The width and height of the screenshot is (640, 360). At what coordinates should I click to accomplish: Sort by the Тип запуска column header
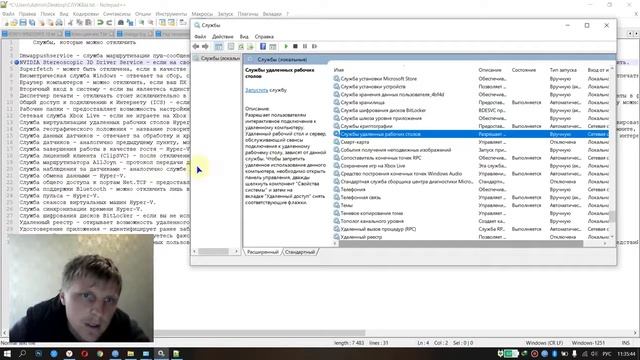tap(563, 70)
